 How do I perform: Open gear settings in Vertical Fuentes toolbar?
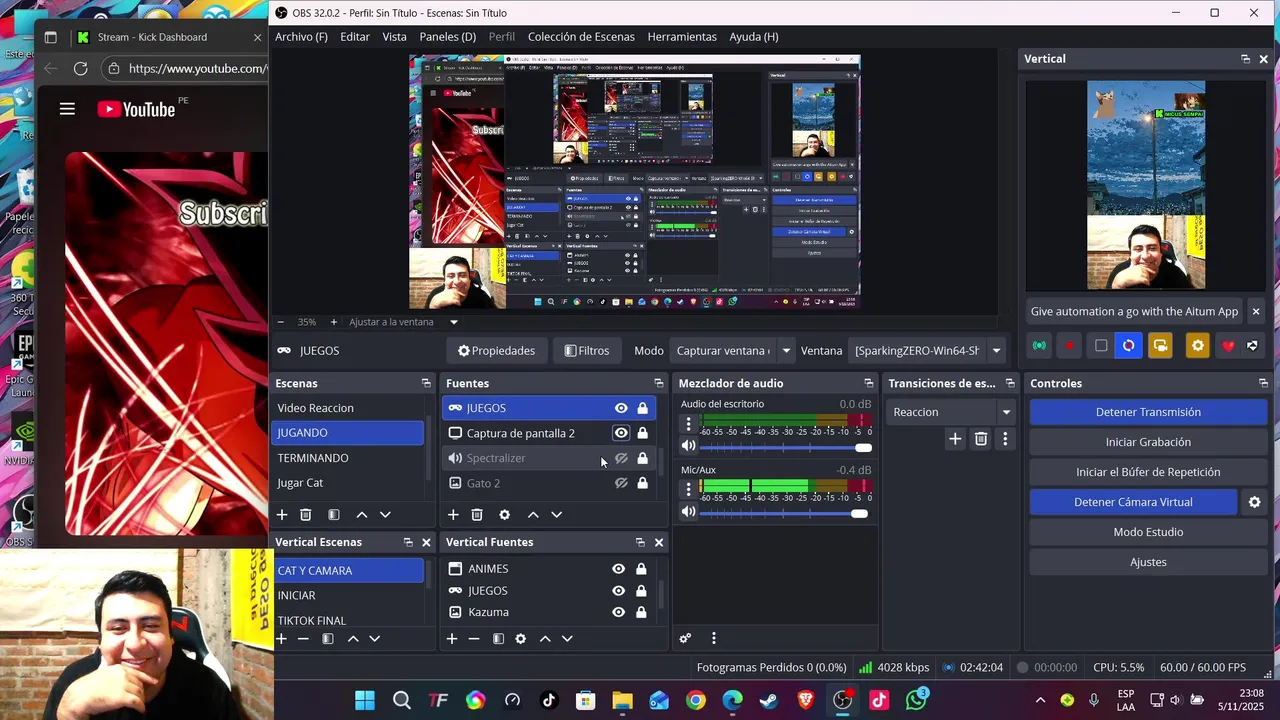tap(520, 639)
